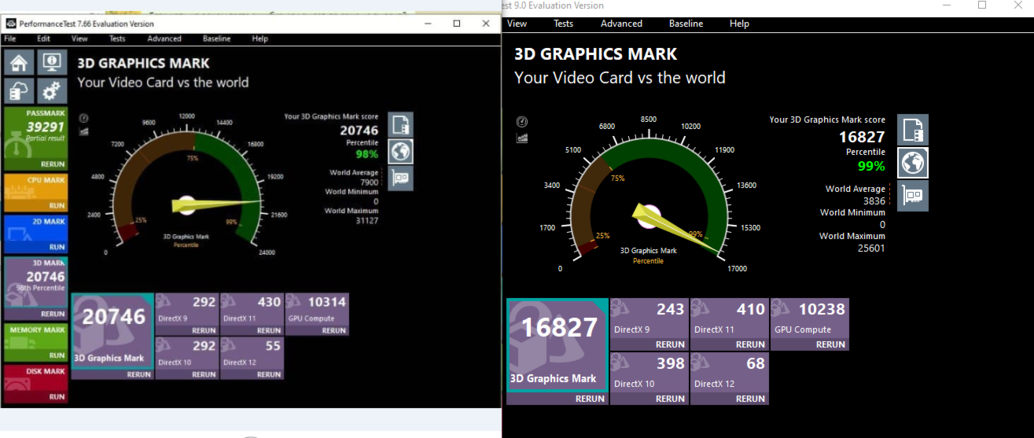Image resolution: width=1034 pixels, height=438 pixels.
Task: Rerun DirectX 9 scoring 243
Action: click(670, 344)
